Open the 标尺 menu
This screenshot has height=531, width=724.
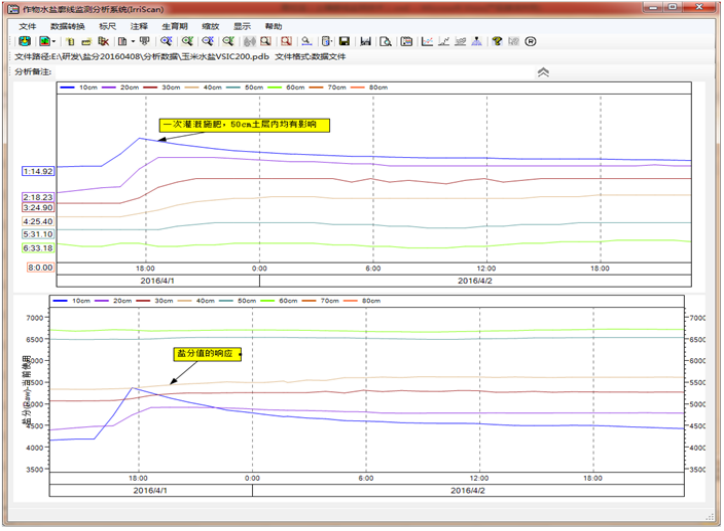[x=108, y=26]
